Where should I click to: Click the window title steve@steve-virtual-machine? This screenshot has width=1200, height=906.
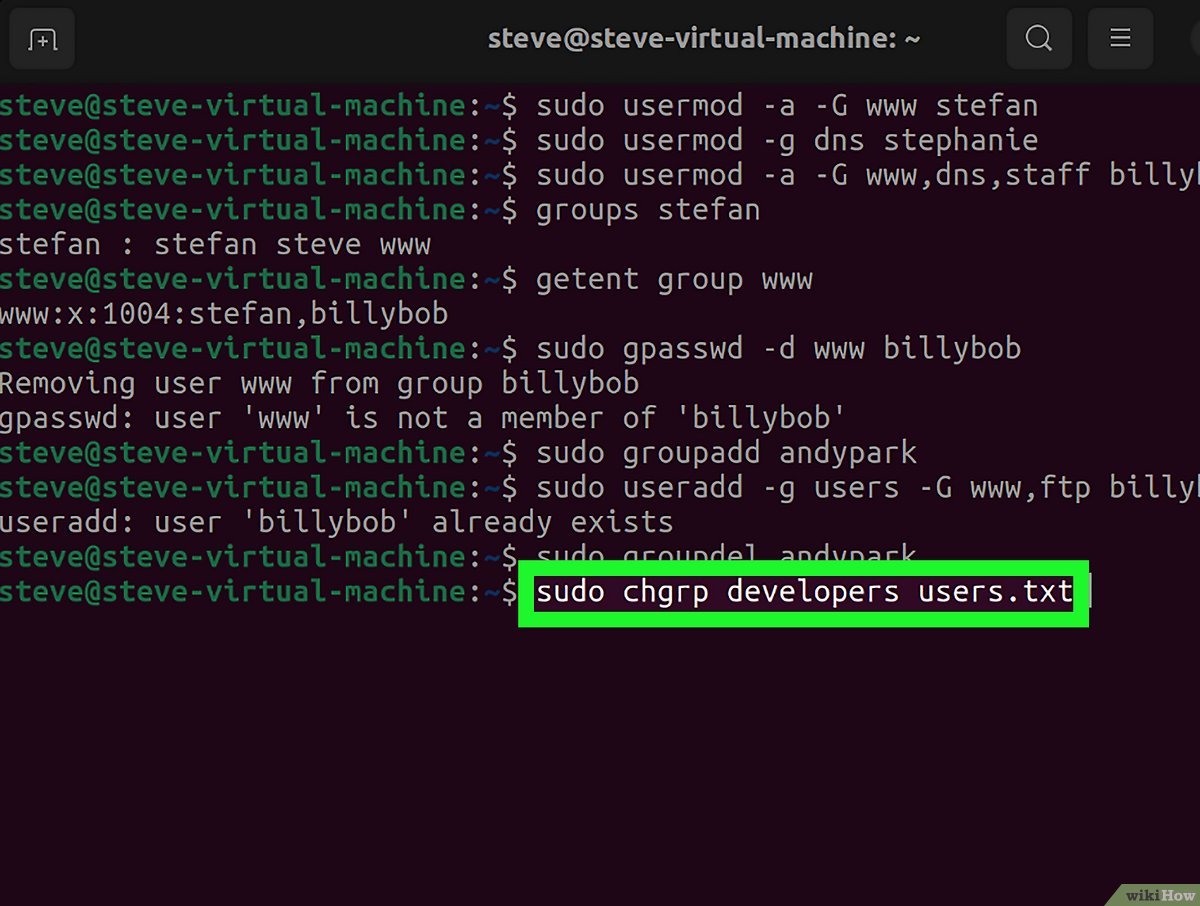704,40
